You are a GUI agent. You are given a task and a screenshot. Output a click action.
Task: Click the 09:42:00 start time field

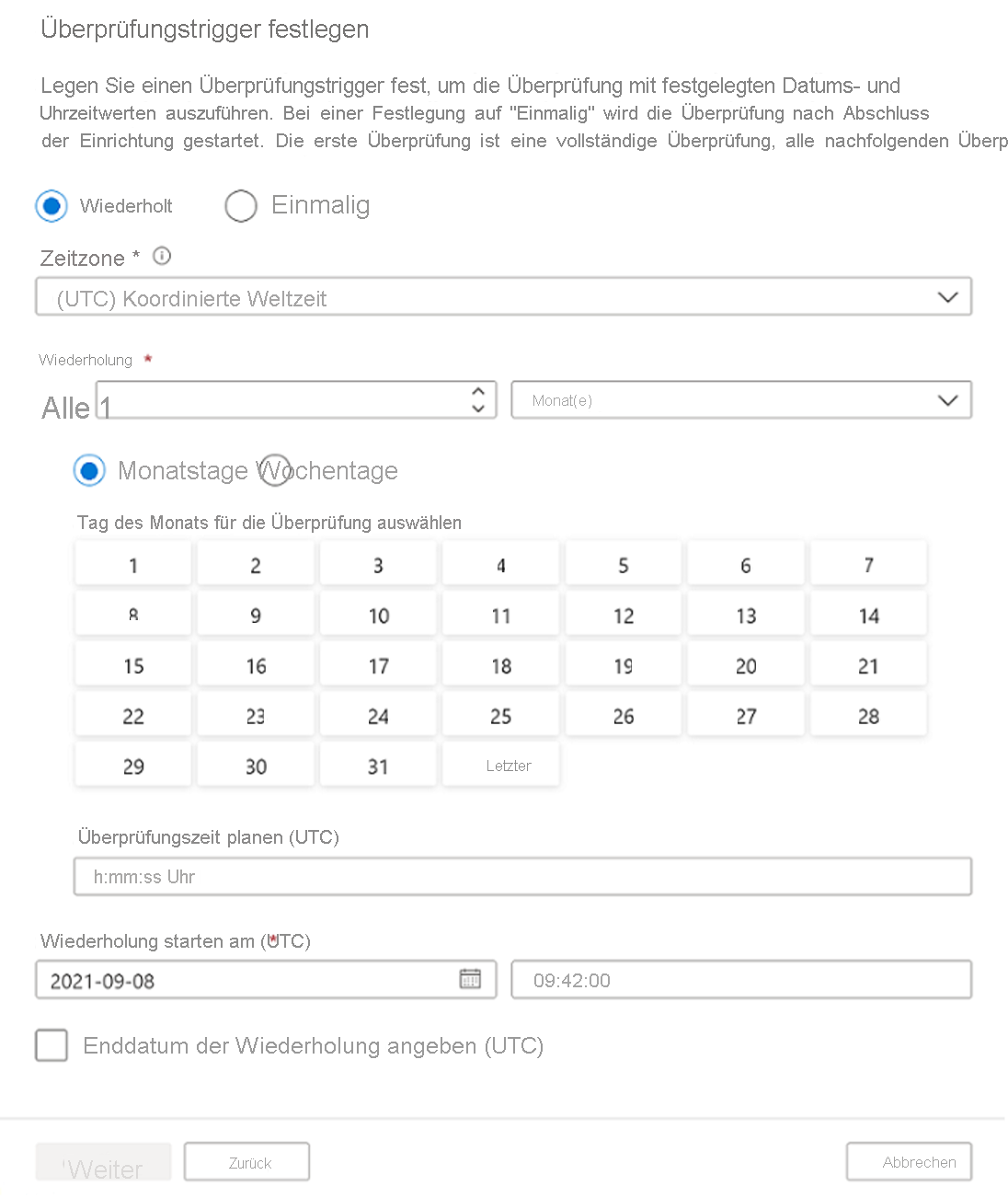741,979
